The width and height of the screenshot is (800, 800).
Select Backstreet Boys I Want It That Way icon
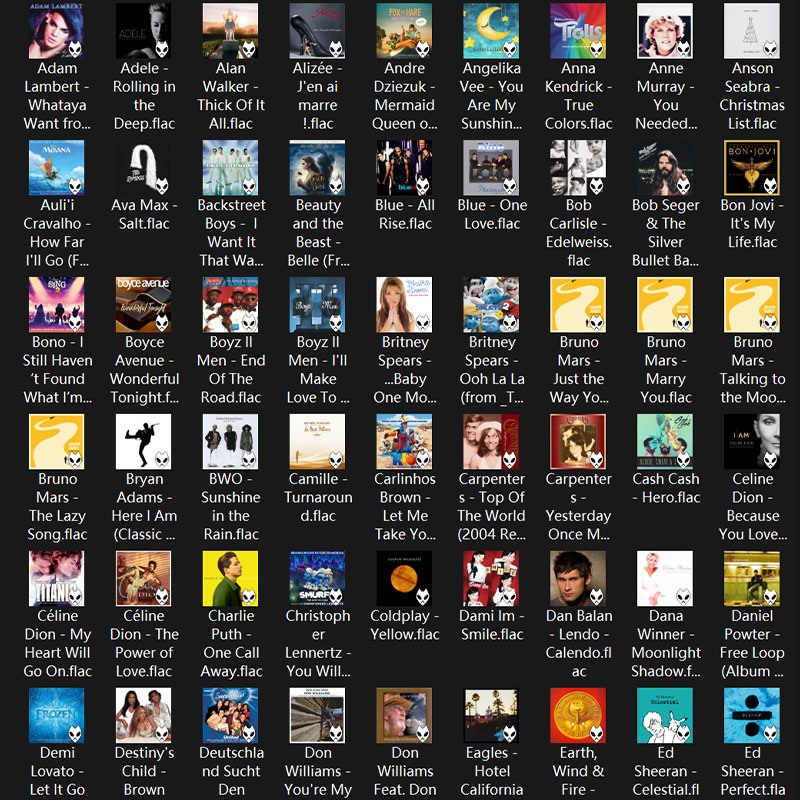(230, 168)
